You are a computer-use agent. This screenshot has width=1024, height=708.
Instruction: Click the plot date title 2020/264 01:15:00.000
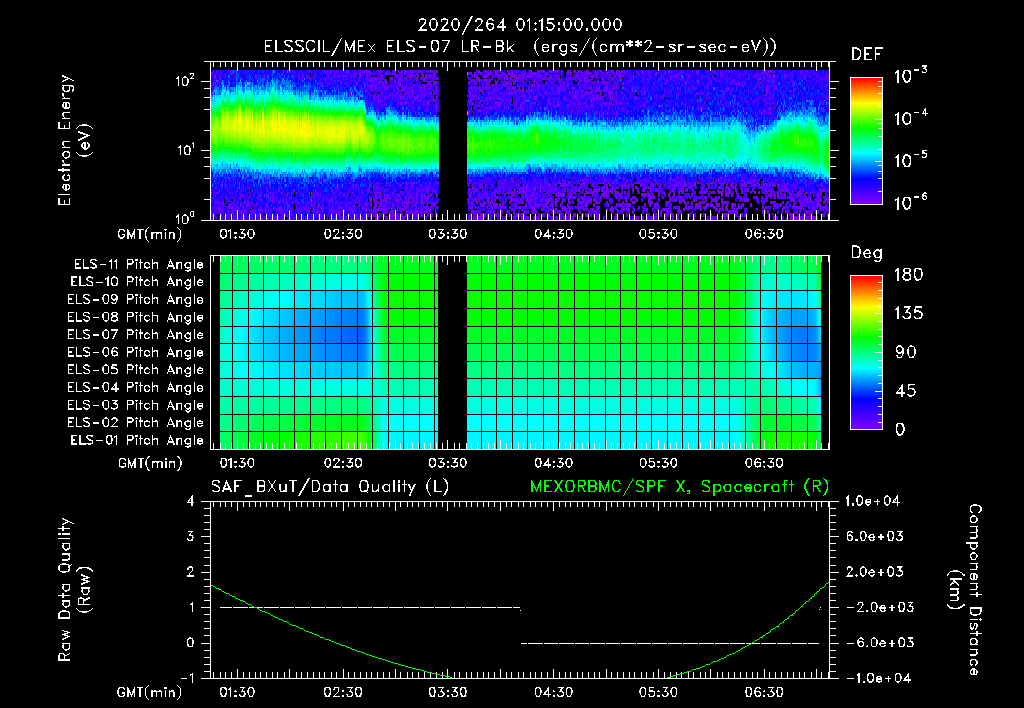pos(520,25)
